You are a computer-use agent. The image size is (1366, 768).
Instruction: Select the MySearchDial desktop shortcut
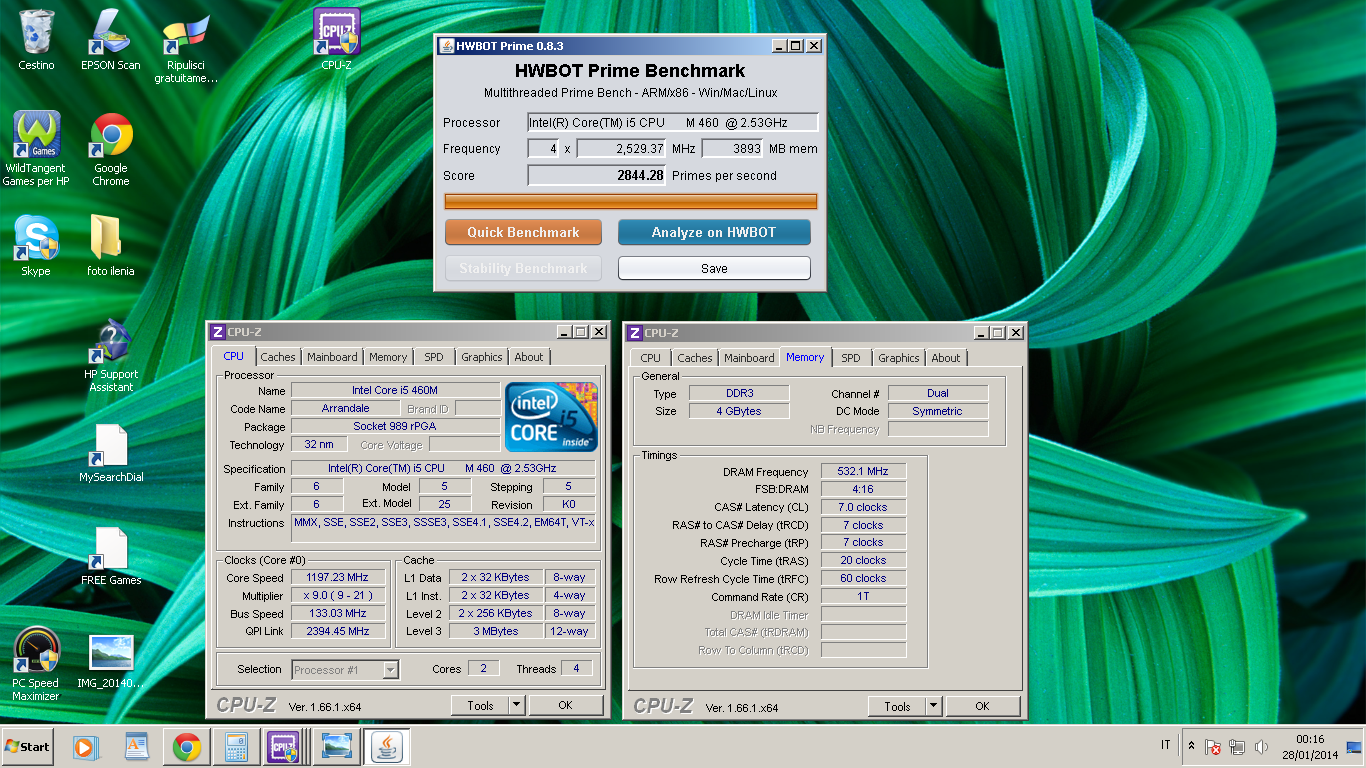[x=111, y=453]
